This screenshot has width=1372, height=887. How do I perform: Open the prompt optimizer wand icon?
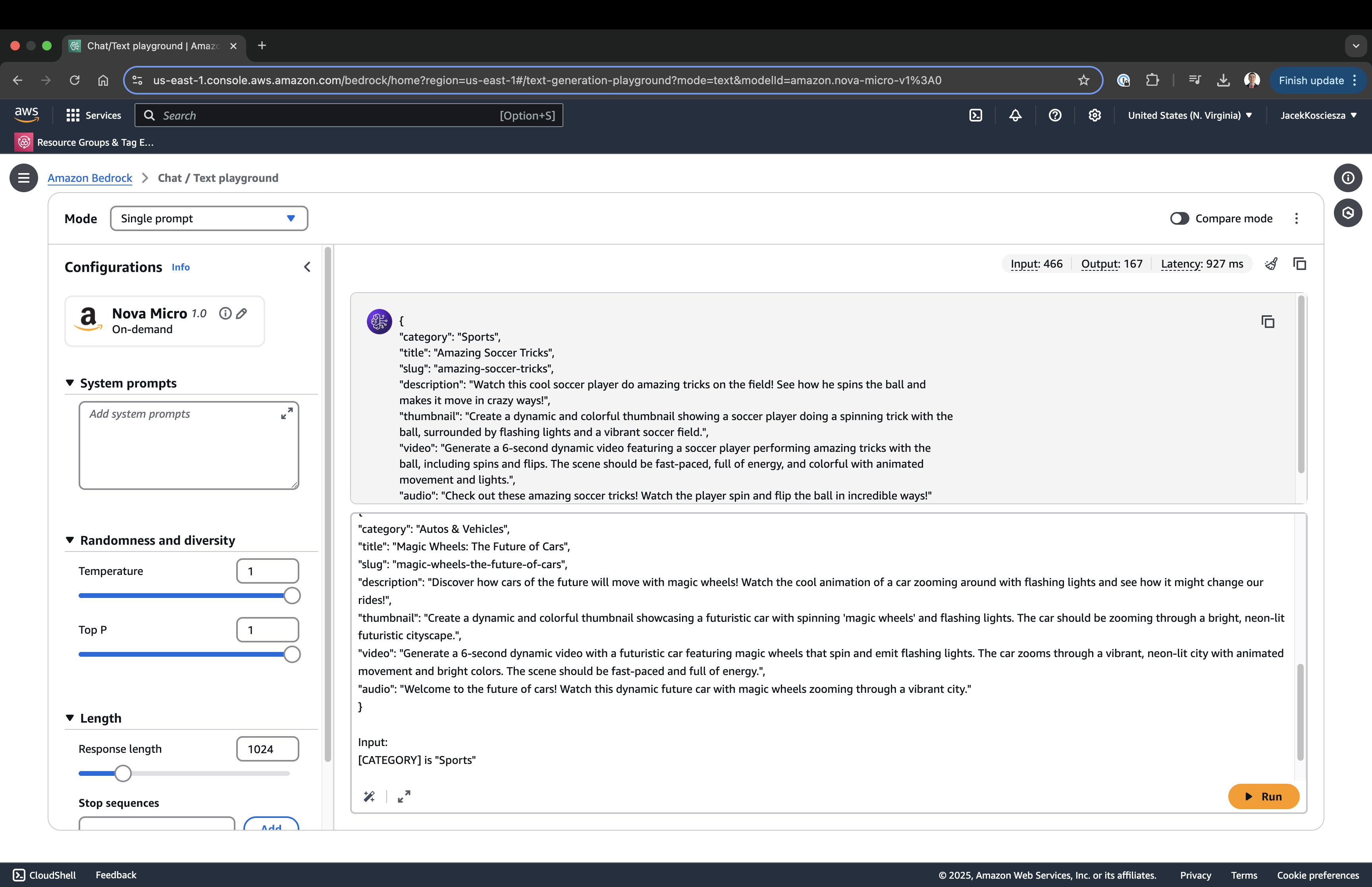pos(370,796)
